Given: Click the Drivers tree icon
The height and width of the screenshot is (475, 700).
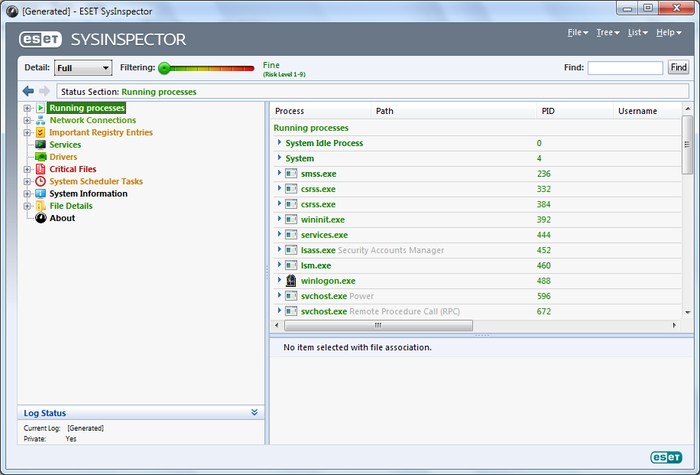Looking at the screenshot, I should point(41,157).
